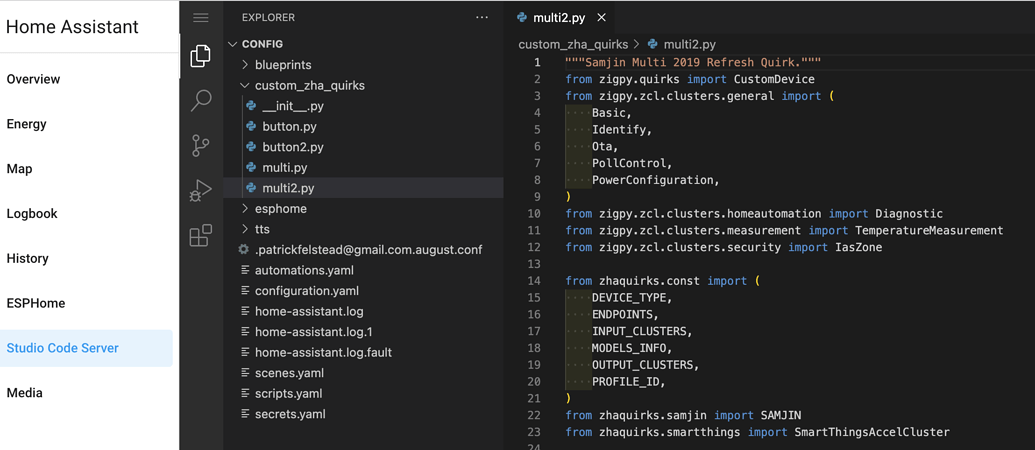The height and width of the screenshot is (450, 1035).
Task: Close the multi2.py editor tab
Action: 601,18
